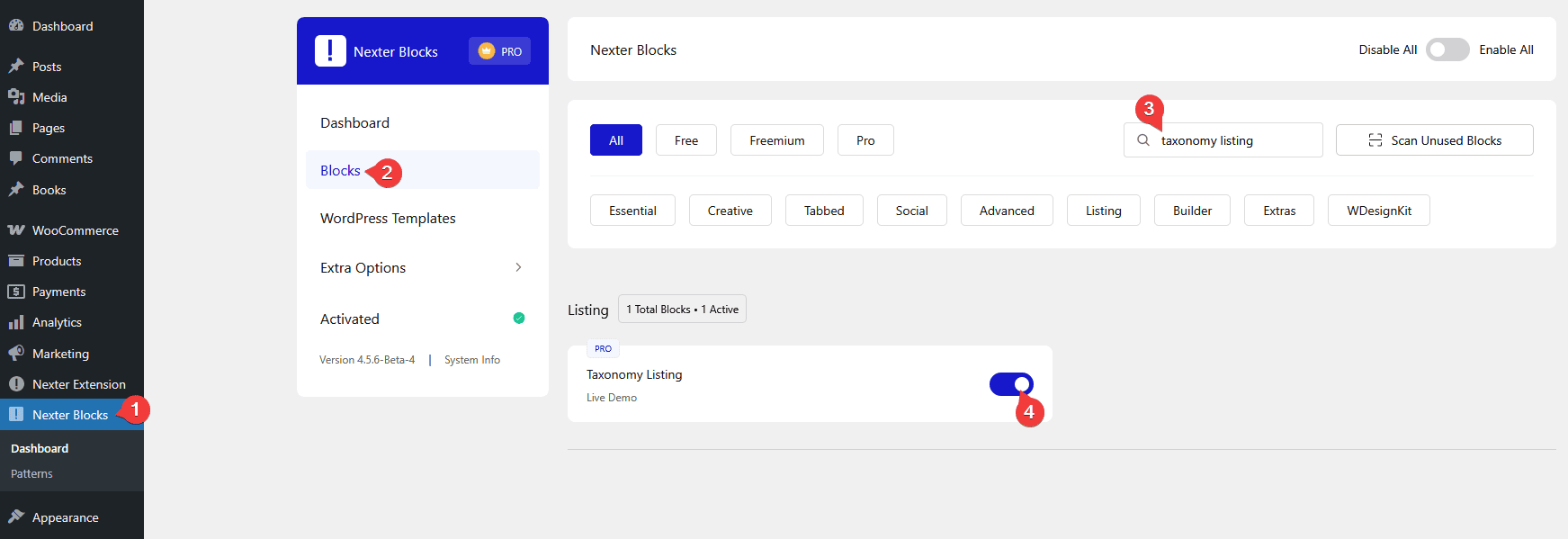Screen dimensions: 1568x539
Task: Open the System Info link
Action: click(x=472, y=360)
